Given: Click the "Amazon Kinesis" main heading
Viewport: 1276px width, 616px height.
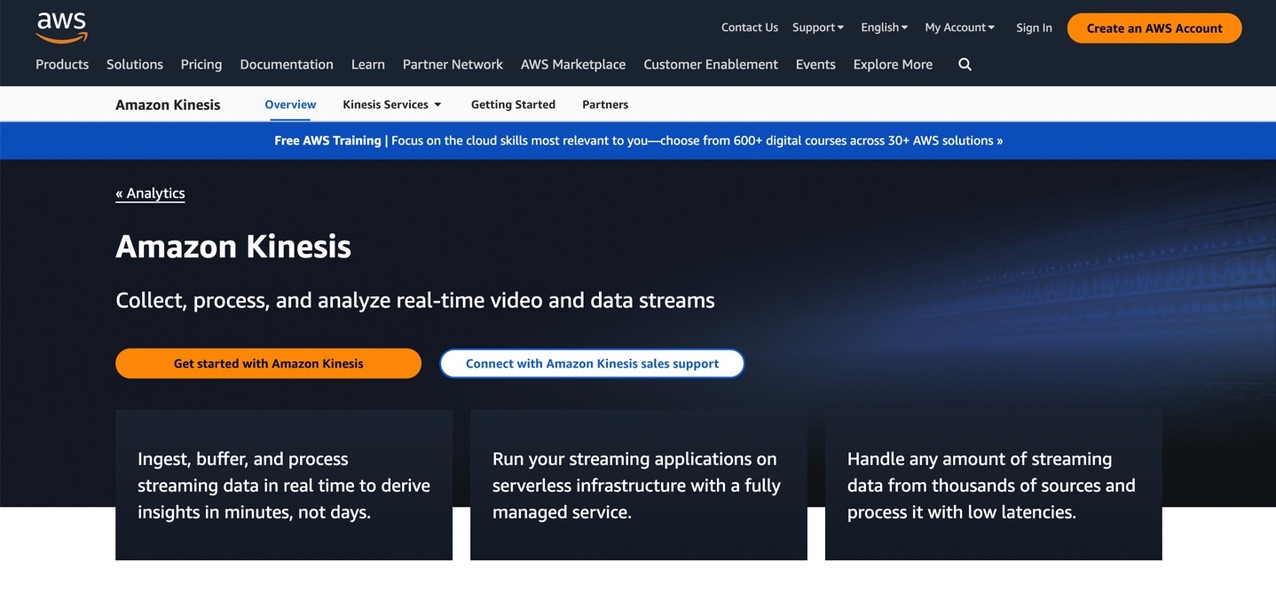Looking at the screenshot, I should click(233, 246).
